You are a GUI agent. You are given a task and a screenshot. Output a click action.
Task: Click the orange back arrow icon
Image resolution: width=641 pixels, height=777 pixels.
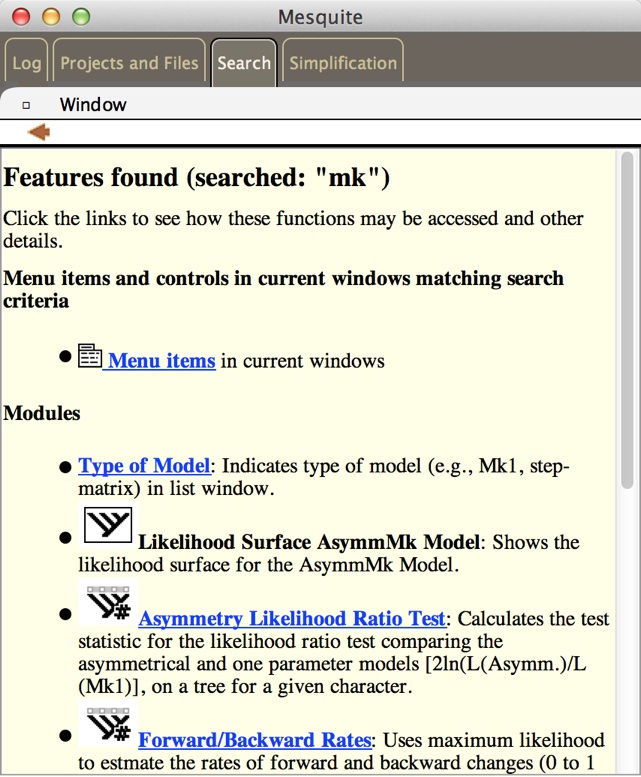pos(39,132)
